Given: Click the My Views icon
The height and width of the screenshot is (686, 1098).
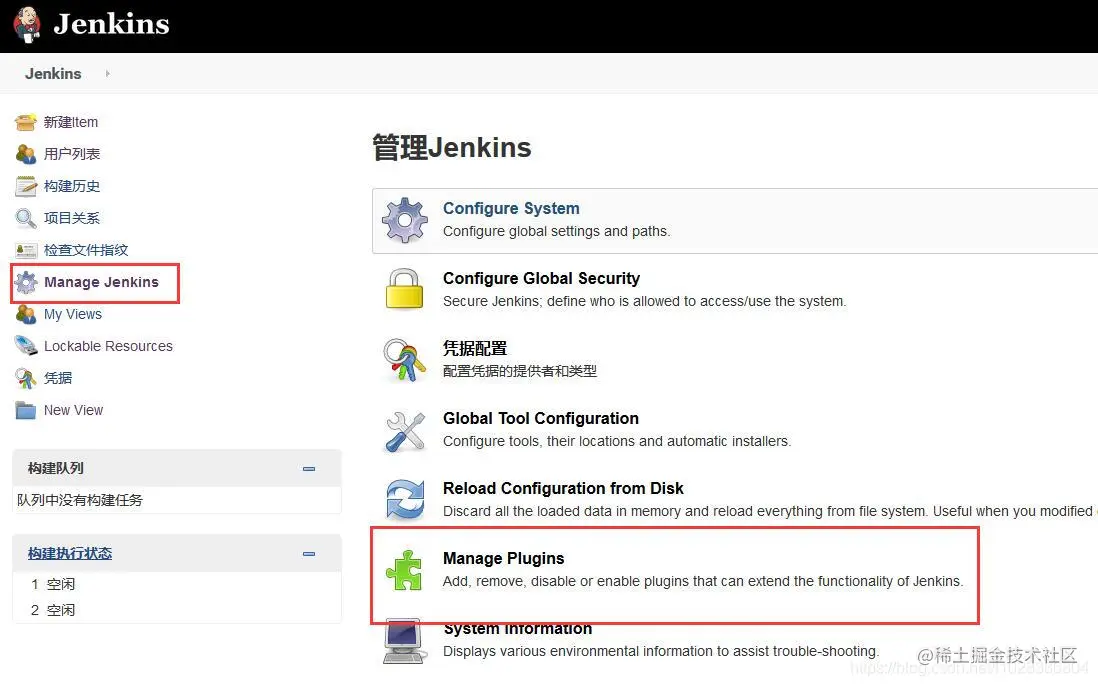Looking at the screenshot, I should click(x=26, y=314).
